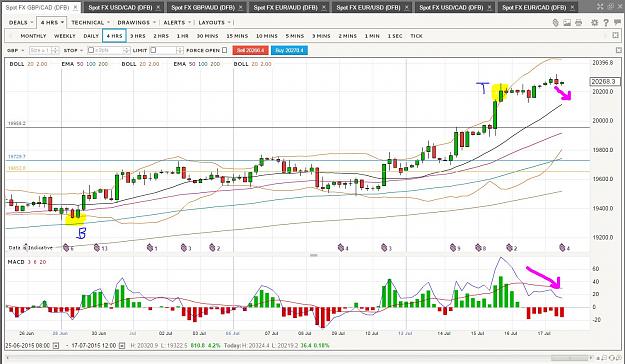Click the timeframe bar collapse icon

click(x=616, y=35)
